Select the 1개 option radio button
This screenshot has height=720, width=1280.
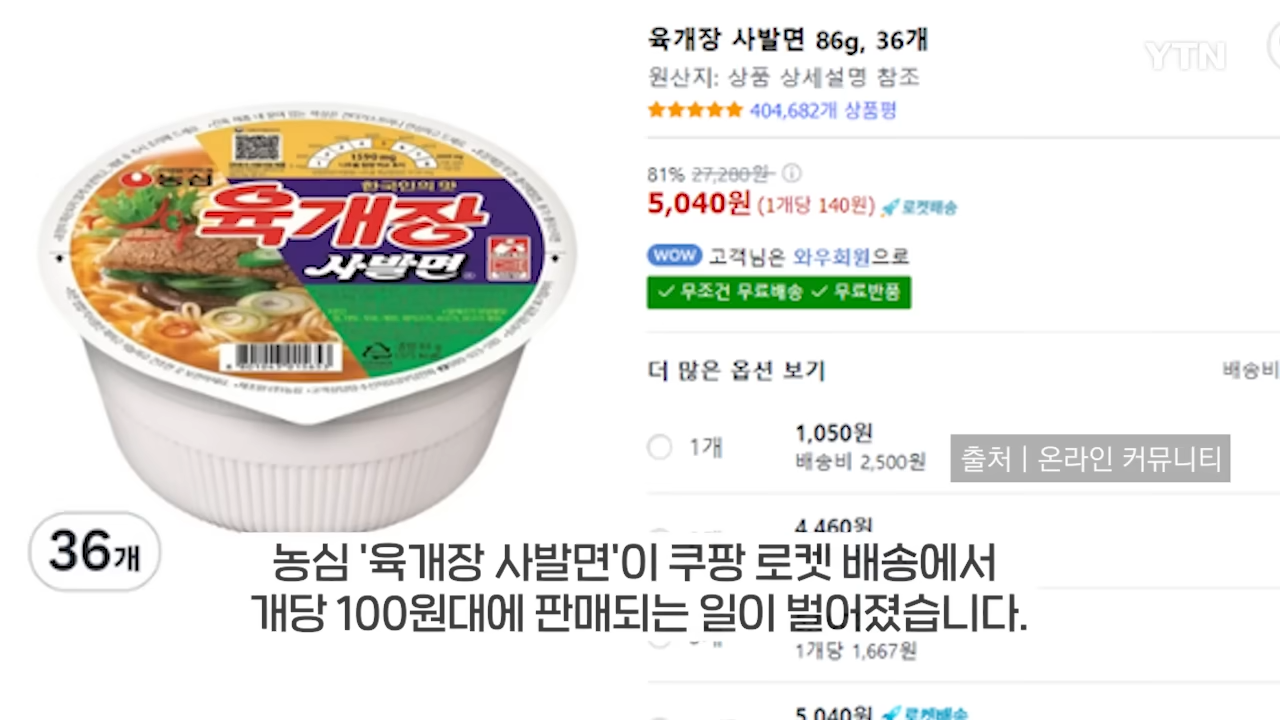point(660,447)
